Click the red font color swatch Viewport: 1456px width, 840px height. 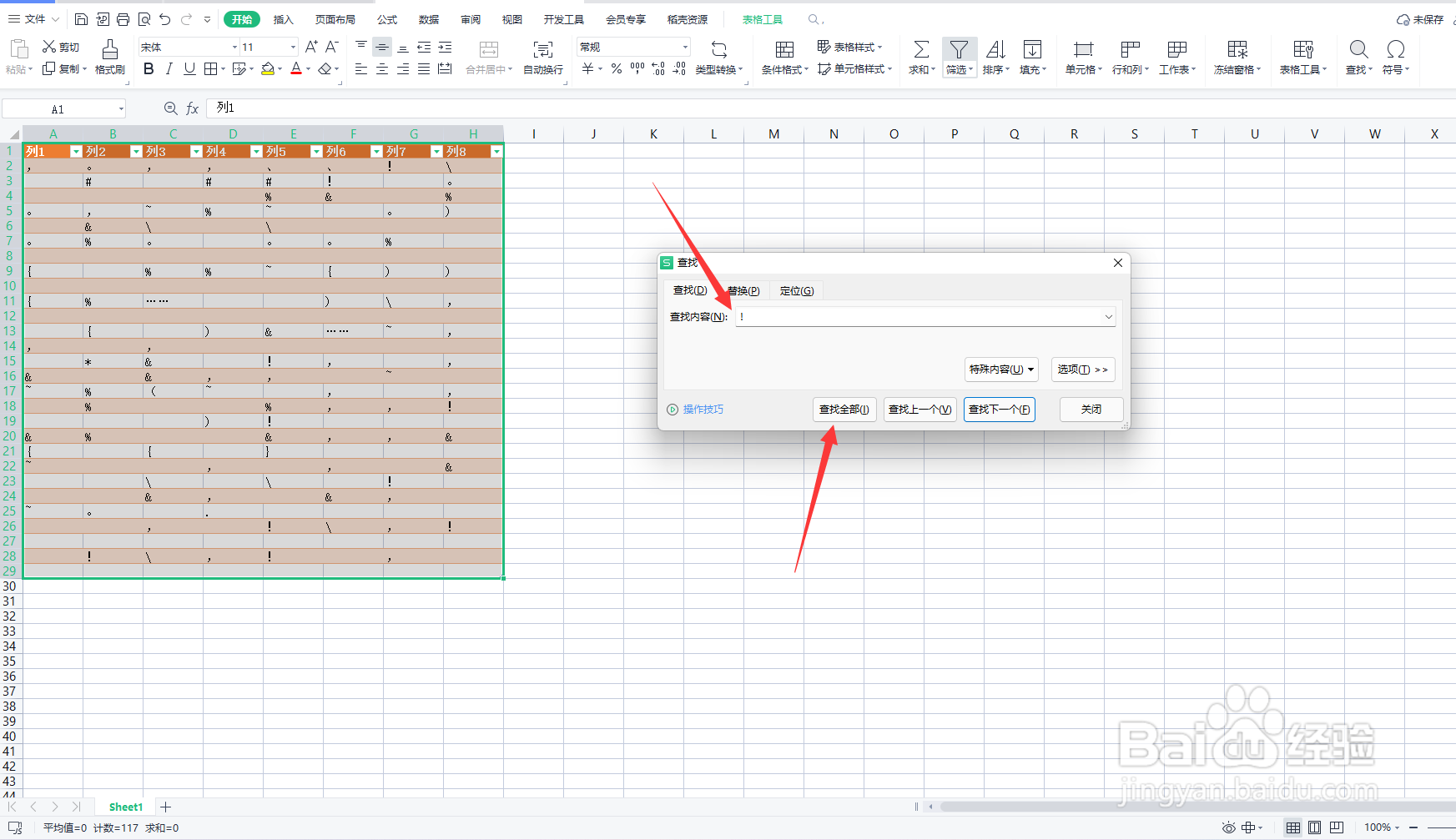pos(296,68)
